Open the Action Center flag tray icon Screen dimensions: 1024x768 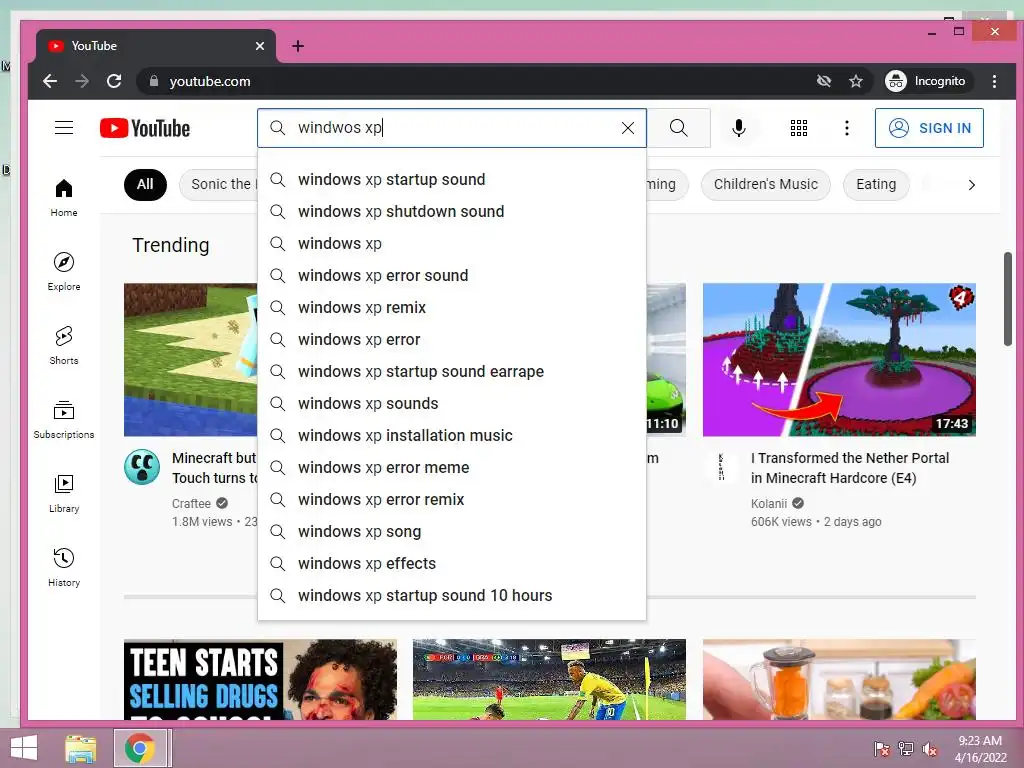tap(882, 749)
